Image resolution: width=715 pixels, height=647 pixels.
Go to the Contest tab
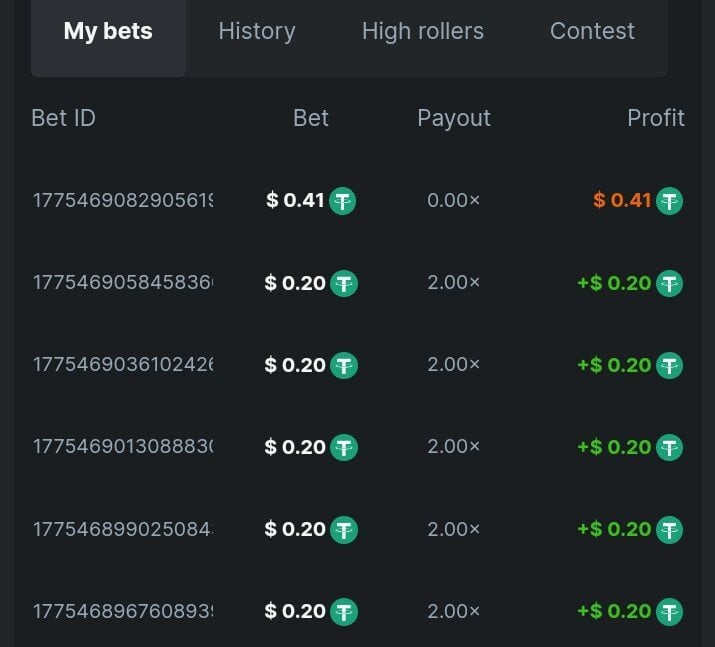(592, 32)
